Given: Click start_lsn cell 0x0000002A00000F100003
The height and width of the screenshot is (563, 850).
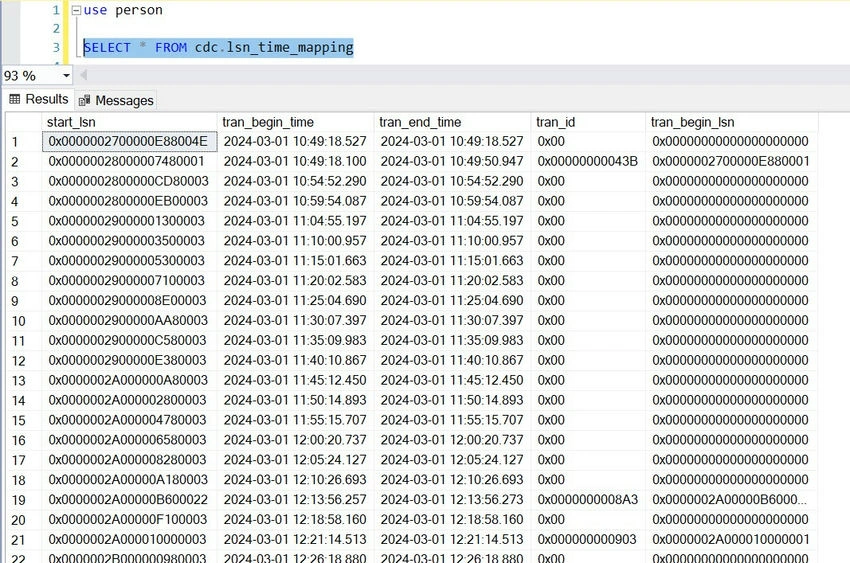Looking at the screenshot, I should click(x=130, y=520).
